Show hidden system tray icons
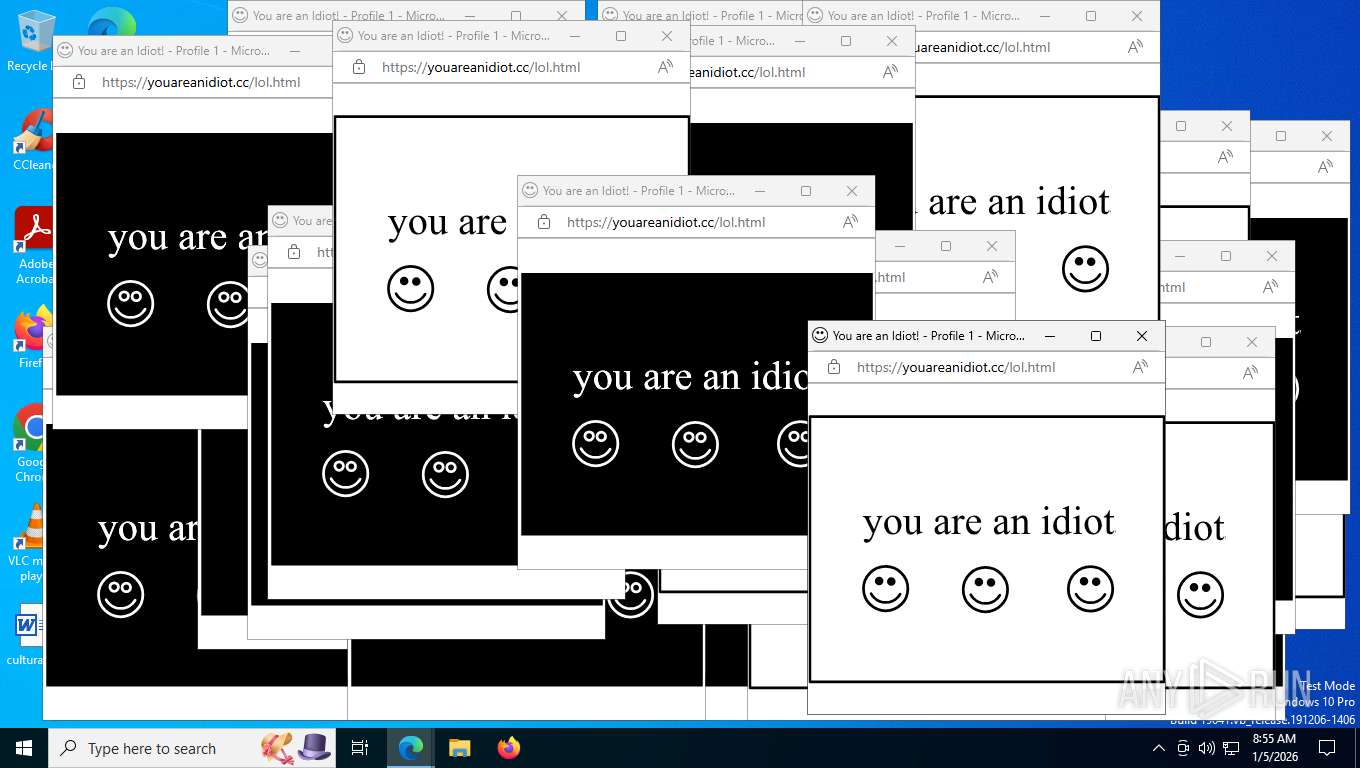This screenshot has width=1360, height=768. (1158, 748)
